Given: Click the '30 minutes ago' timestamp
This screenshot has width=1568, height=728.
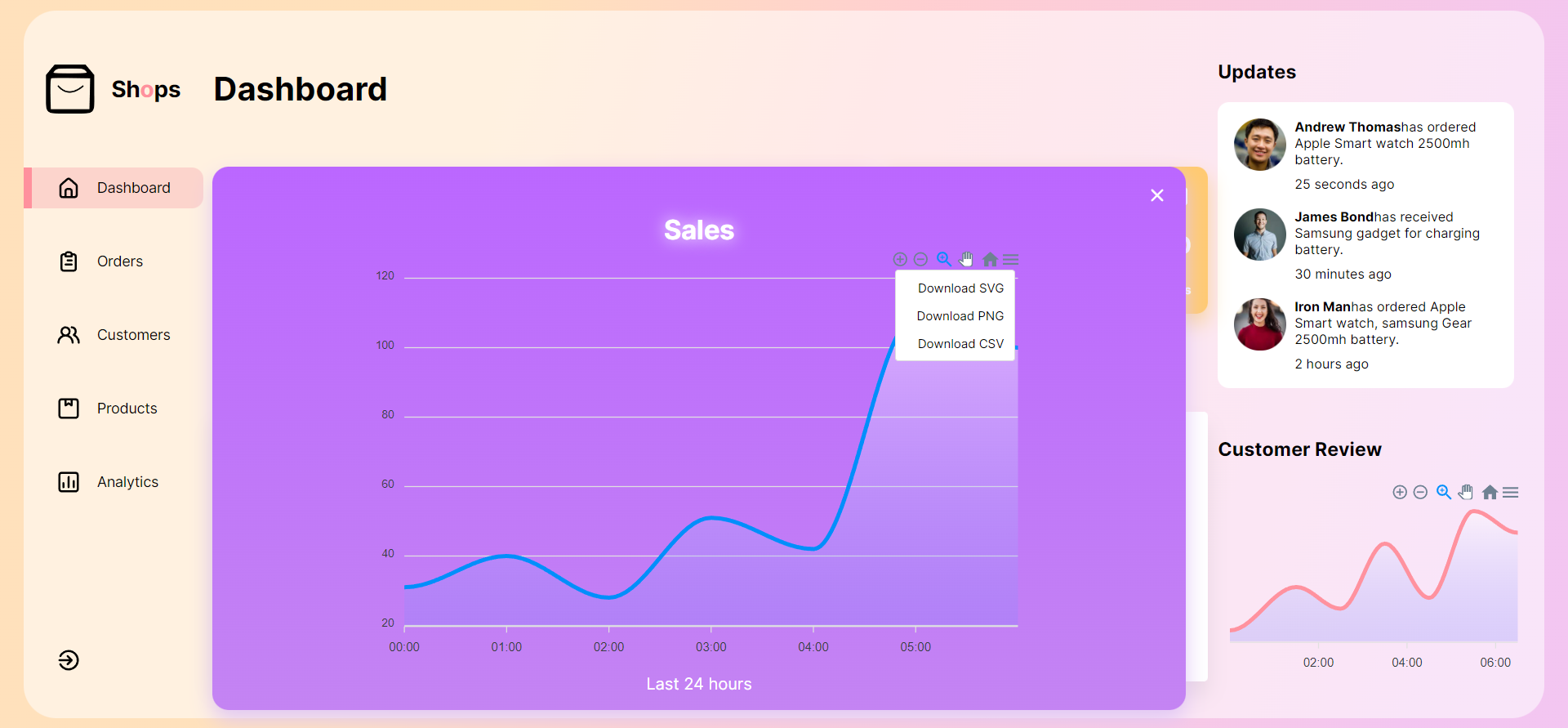Looking at the screenshot, I should pos(1343,275).
